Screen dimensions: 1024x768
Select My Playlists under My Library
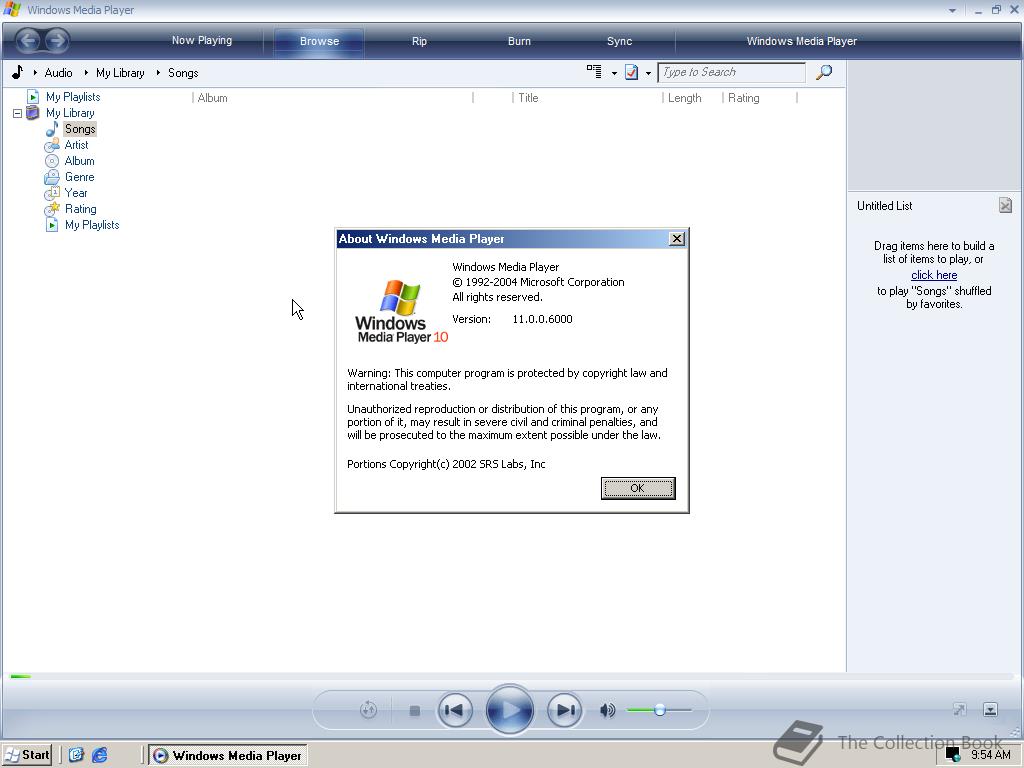pos(91,225)
